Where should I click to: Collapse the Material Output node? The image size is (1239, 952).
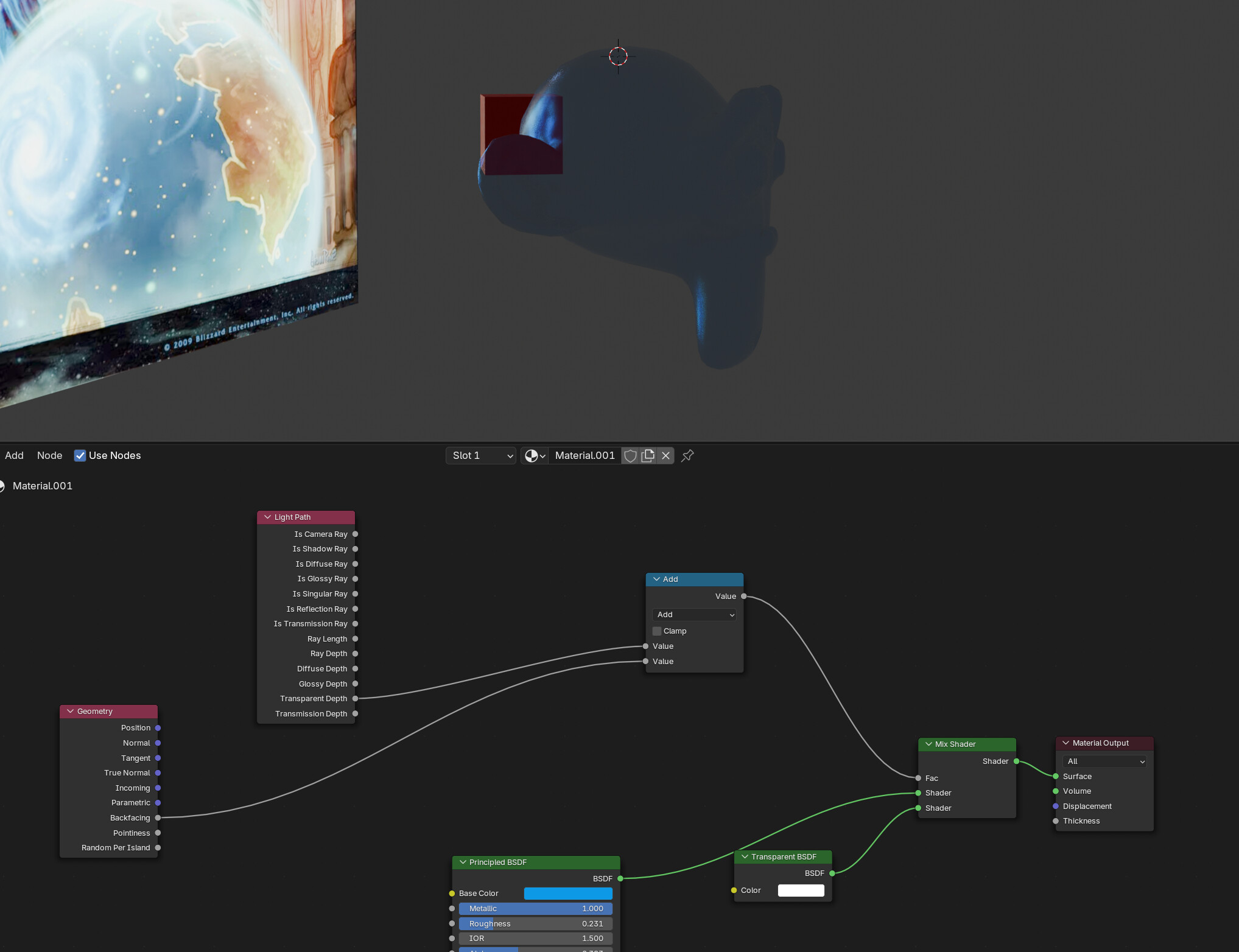(x=1065, y=743)
